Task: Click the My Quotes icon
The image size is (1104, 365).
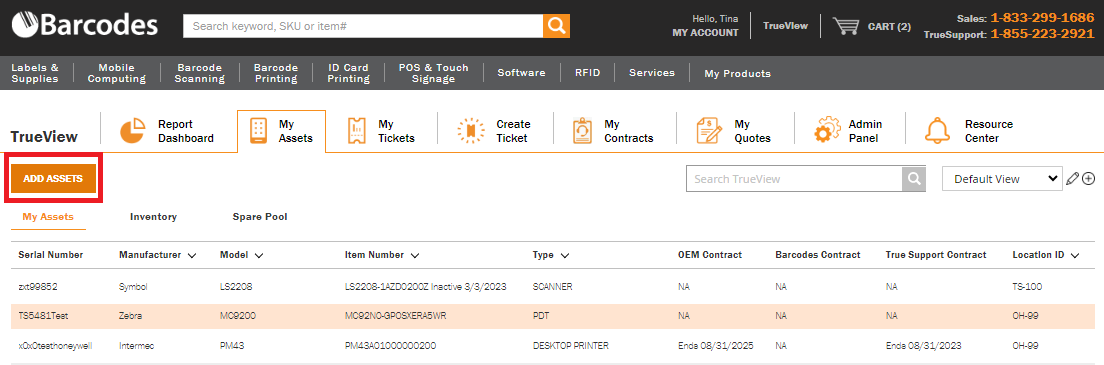Action: pos(709,131)
